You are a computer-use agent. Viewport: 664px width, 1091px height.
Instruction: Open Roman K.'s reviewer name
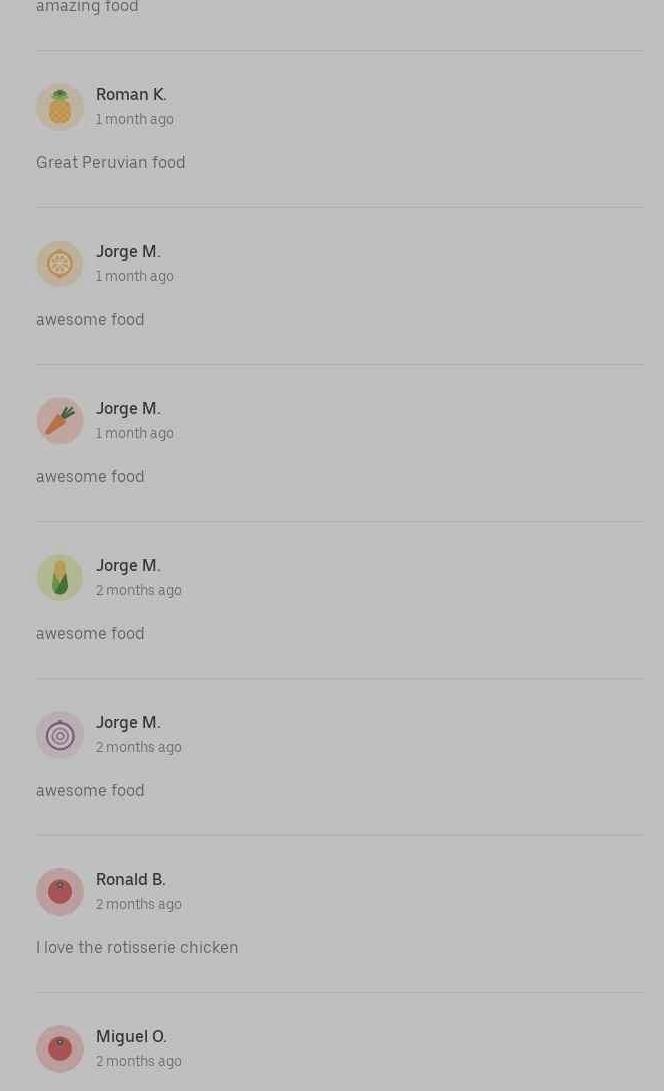point(131,94)
